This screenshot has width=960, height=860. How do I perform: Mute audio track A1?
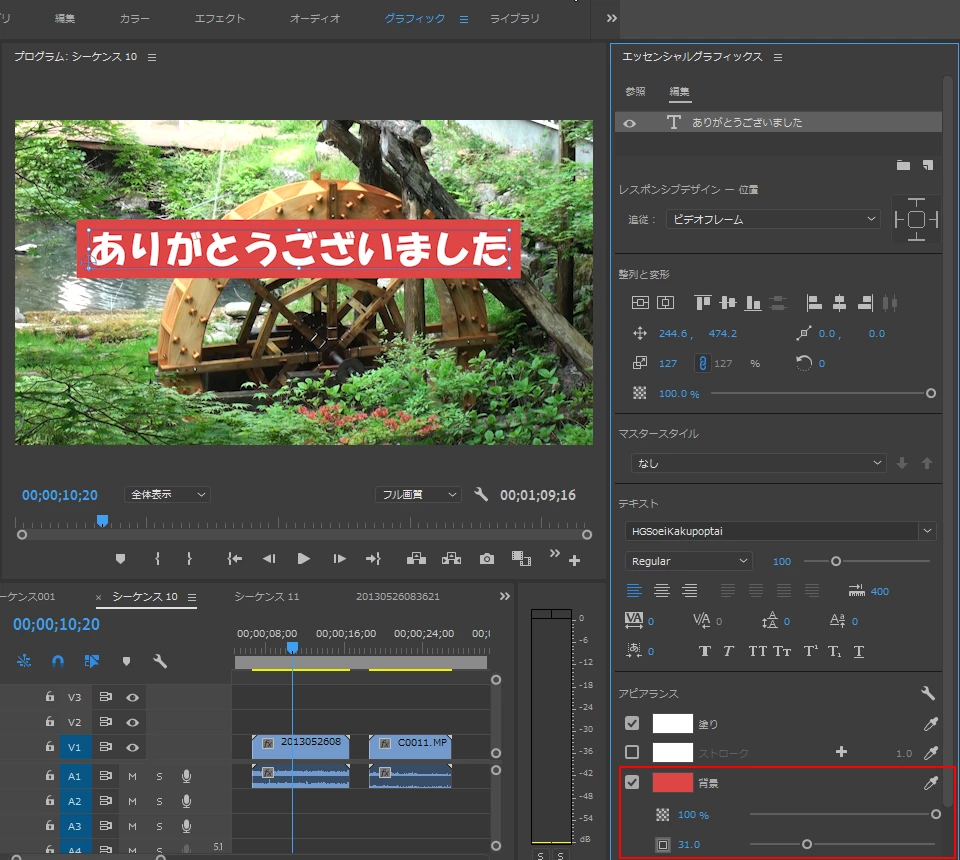tap(132, 776)
